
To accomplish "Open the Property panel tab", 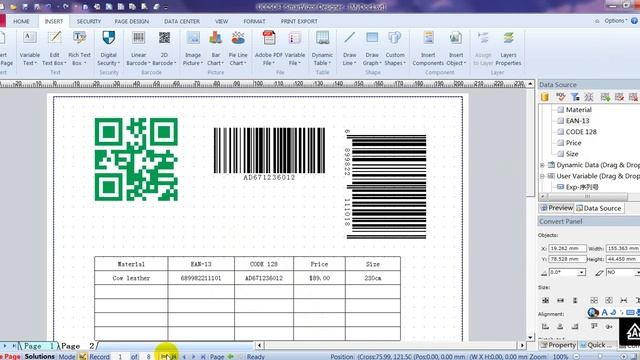I will 558,345.
